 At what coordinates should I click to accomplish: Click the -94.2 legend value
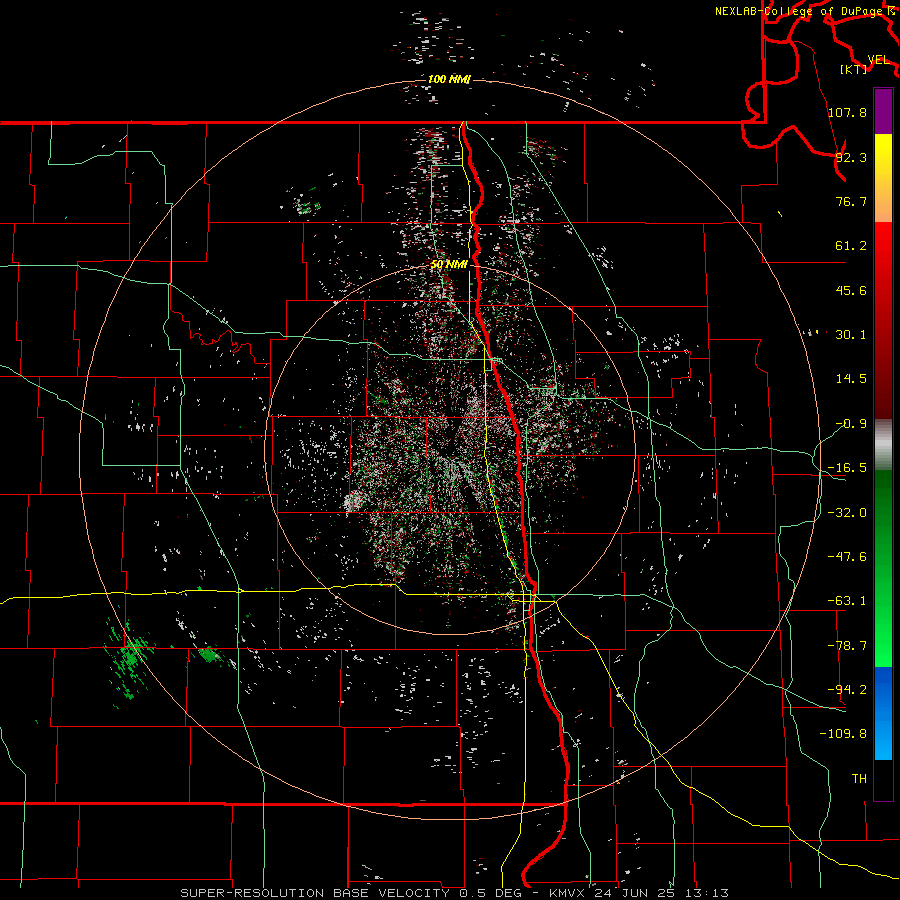[847, 689]
